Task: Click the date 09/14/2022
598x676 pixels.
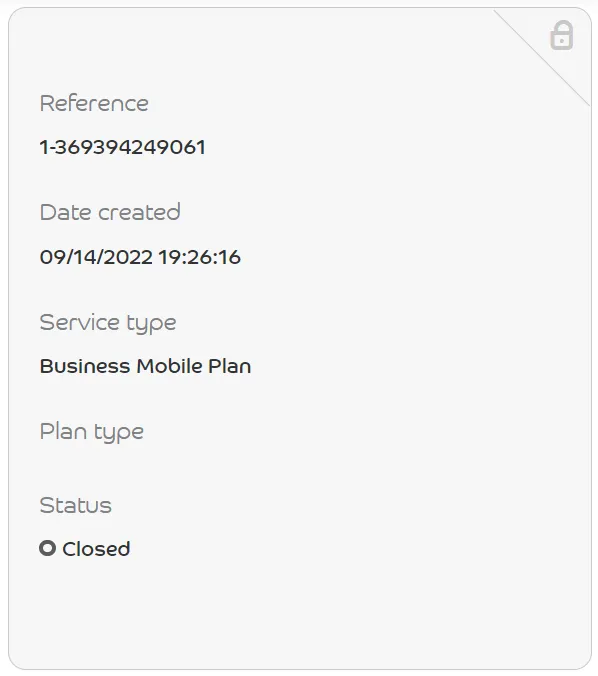Action: [x=96, y=257]
